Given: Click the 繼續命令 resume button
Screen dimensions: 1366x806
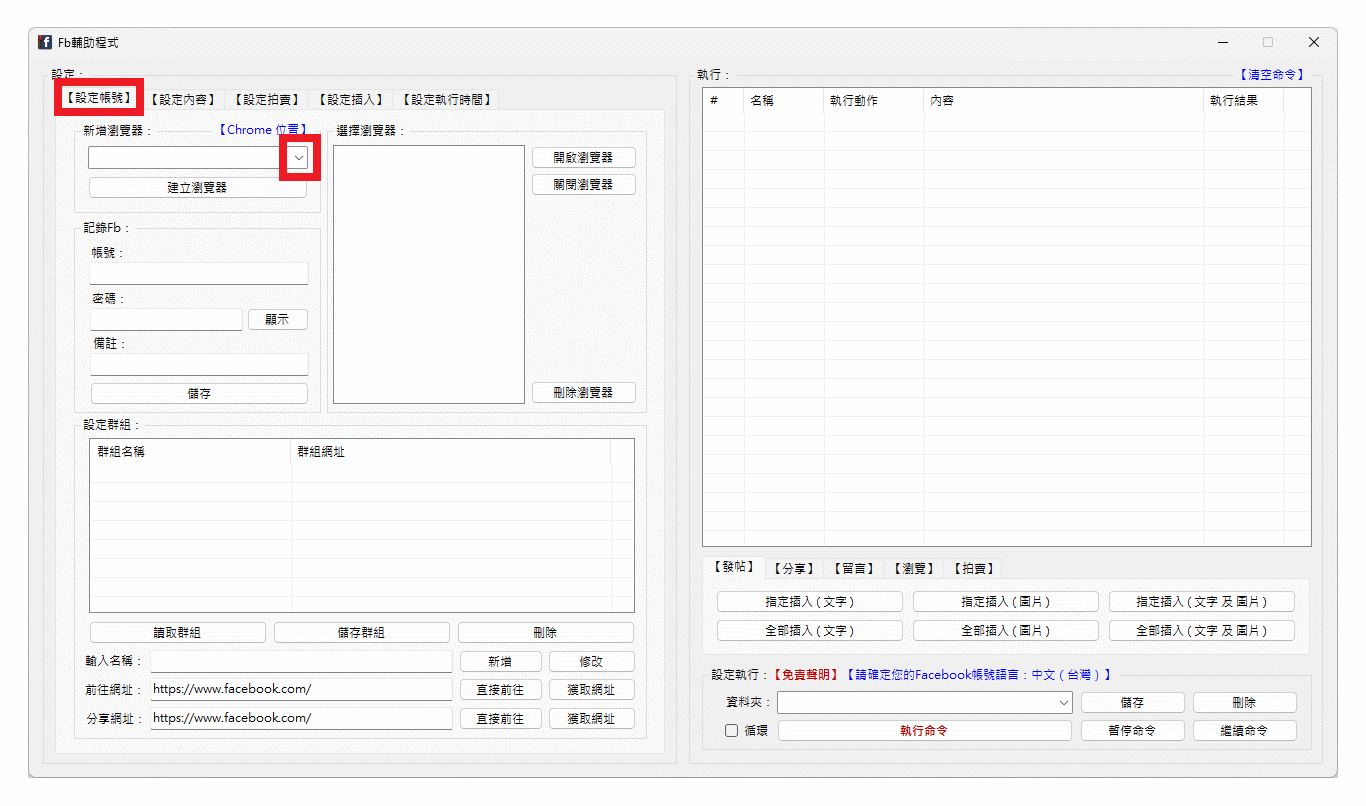Looking at the screenshot, I should [1245, 731].
